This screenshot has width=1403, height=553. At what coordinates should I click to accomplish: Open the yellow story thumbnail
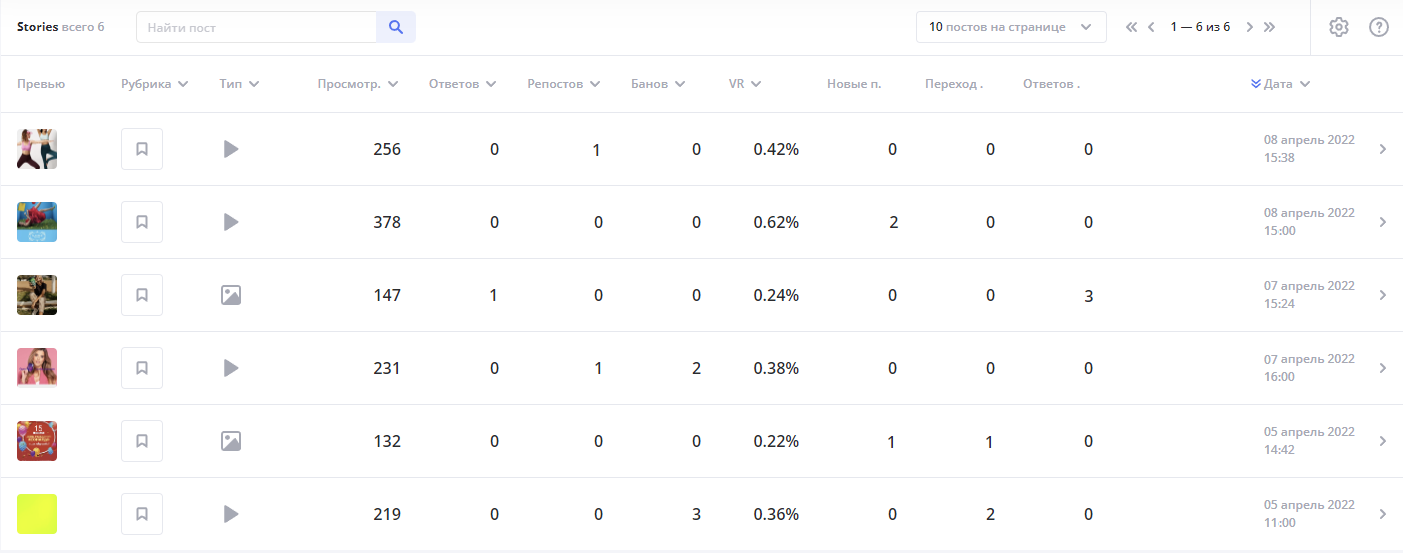point(37,514)
